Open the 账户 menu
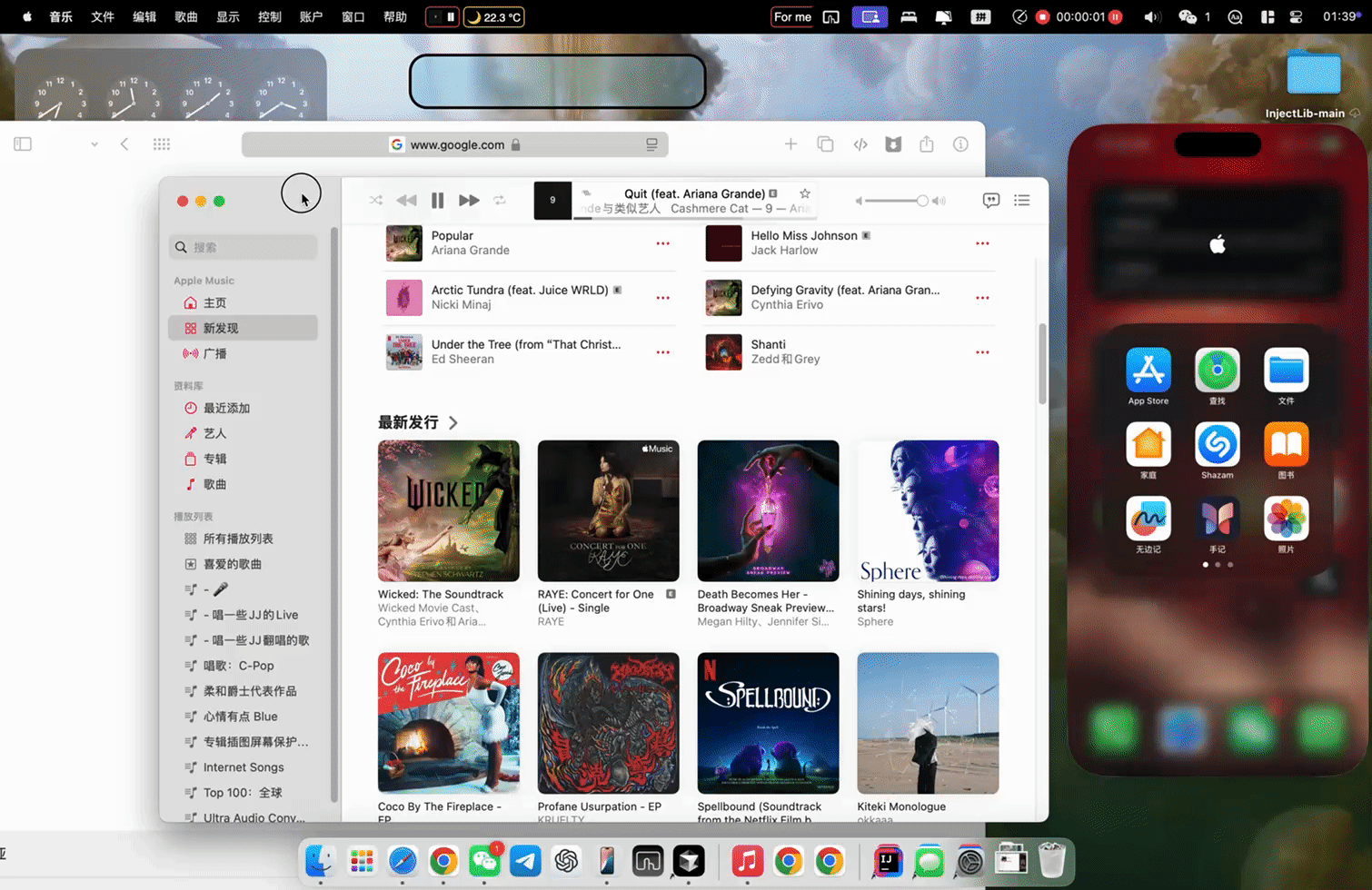The height and width of the screenshot is (890, 1372). (x=312, y=16)
